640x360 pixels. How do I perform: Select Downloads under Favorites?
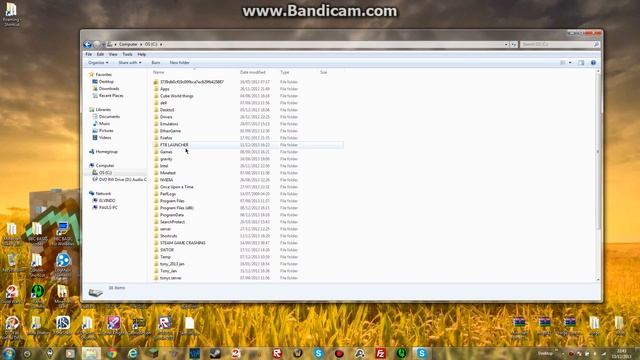click(109, 89)
